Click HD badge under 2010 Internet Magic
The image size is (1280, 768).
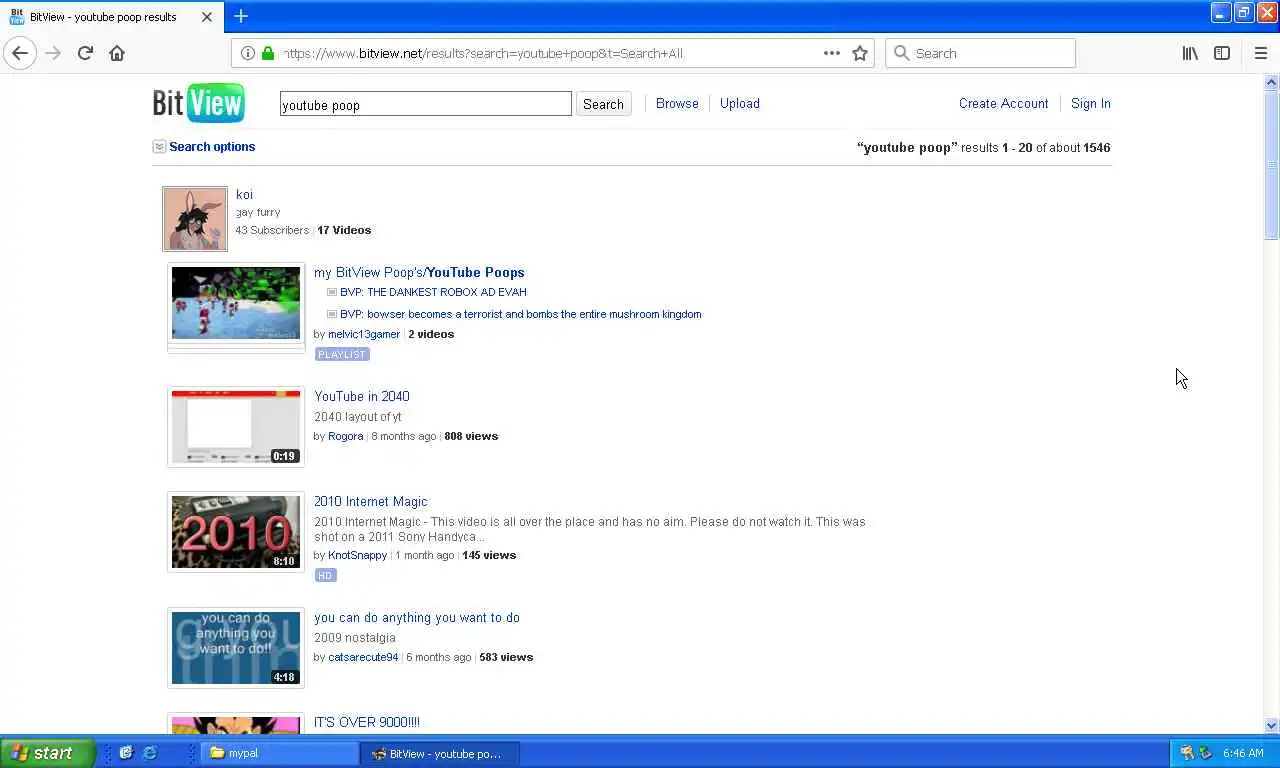click(325, 575)
